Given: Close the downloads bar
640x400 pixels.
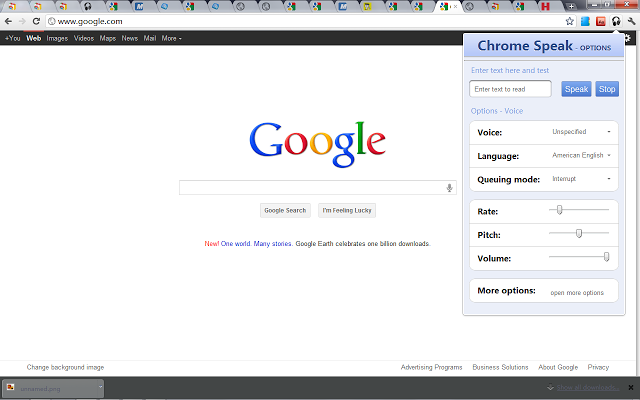Looking at the screenshot, I should [630, 387].
